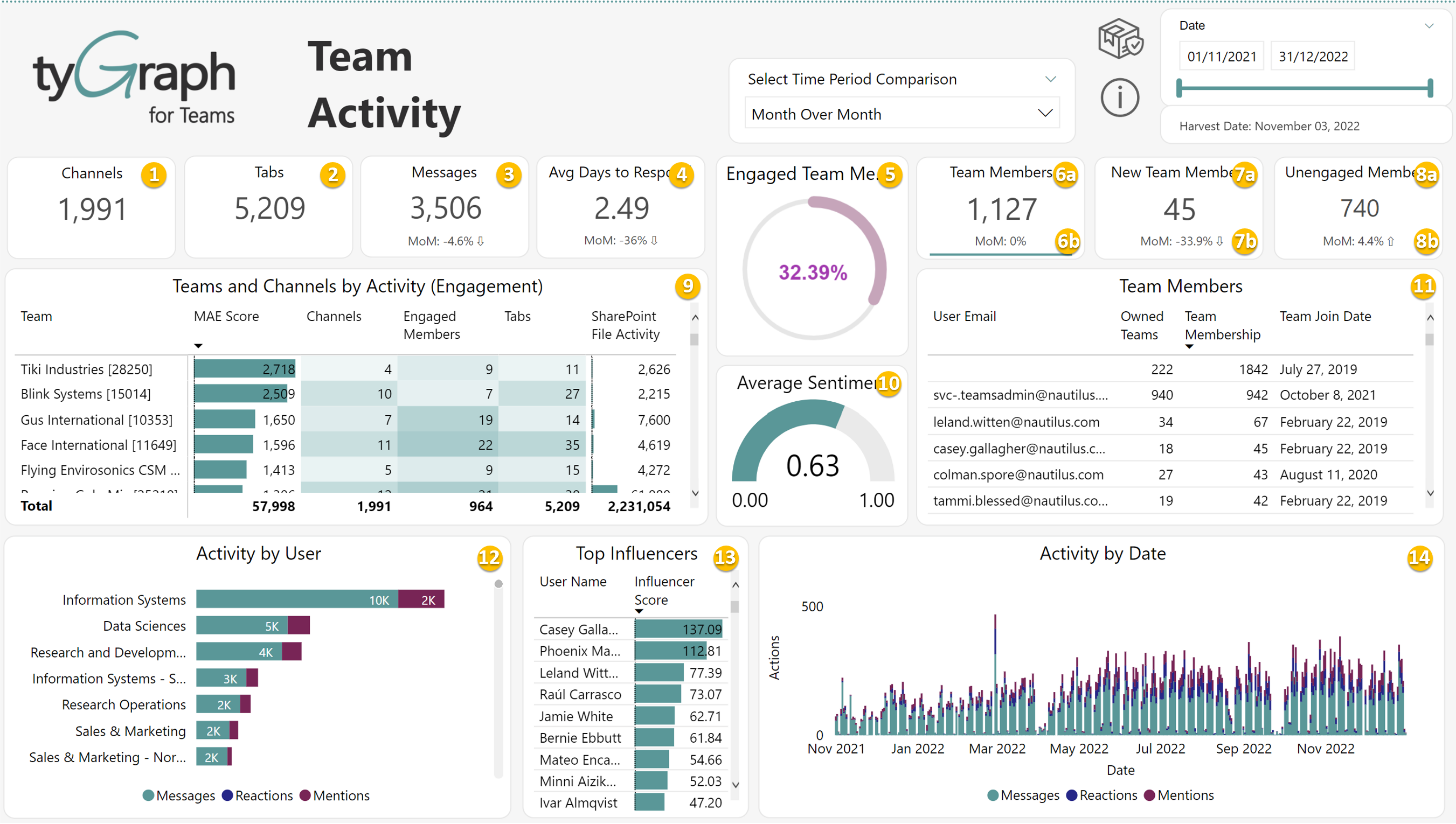Select leland.witten@nautilus.com row
This screenshot has height=824, width=1456.
pos(1016,422)
